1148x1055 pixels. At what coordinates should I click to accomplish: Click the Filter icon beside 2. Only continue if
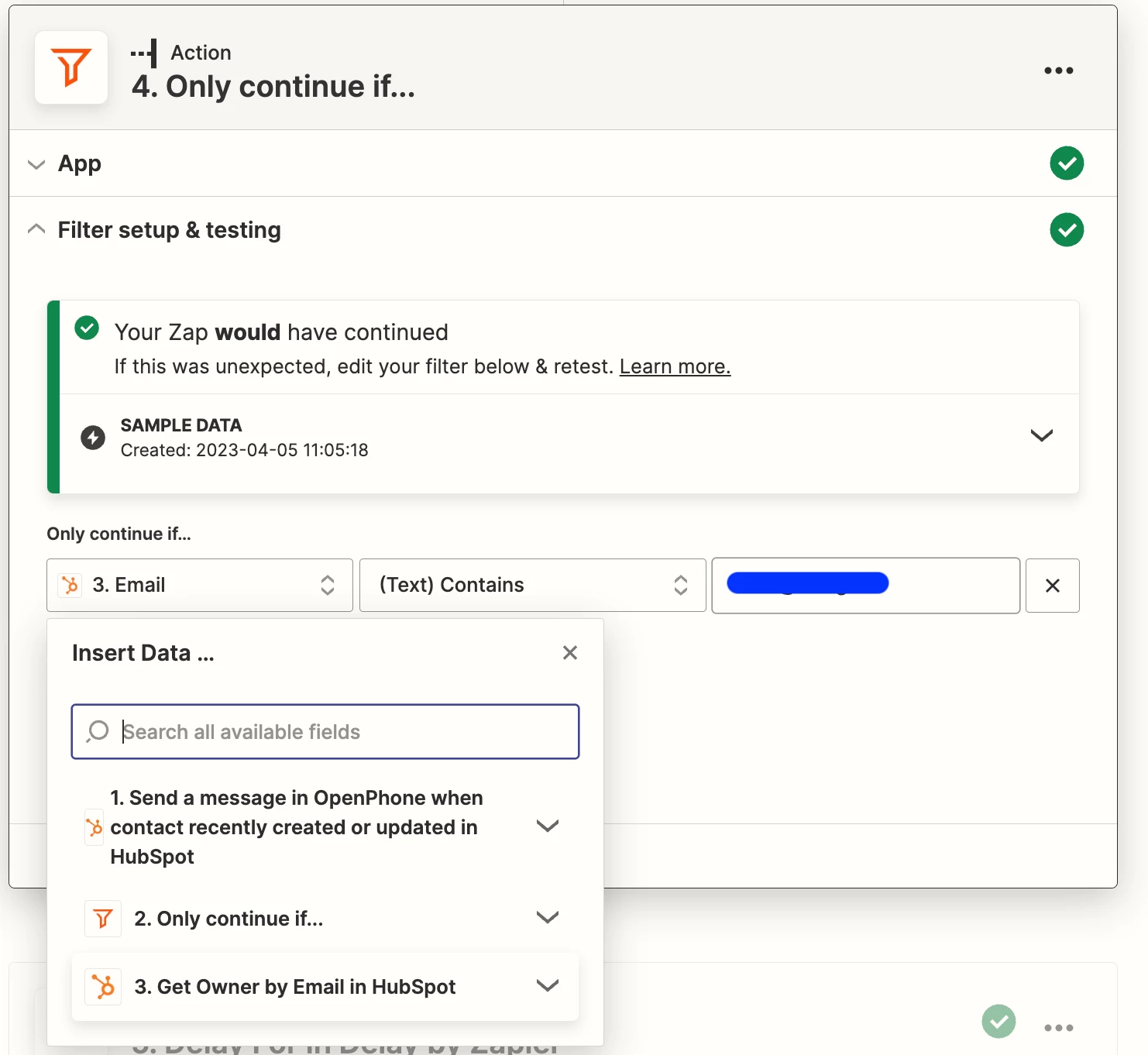click(x=103, y=919)
